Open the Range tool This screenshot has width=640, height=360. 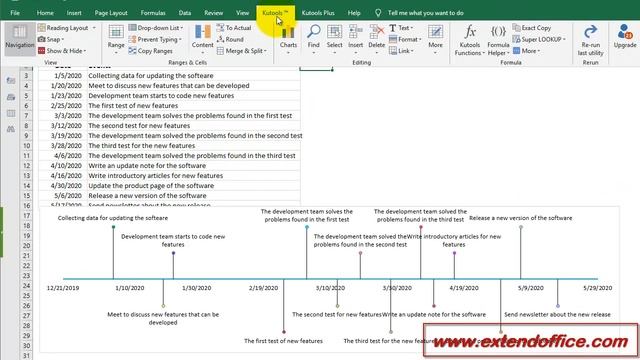(x=116, y=39)
